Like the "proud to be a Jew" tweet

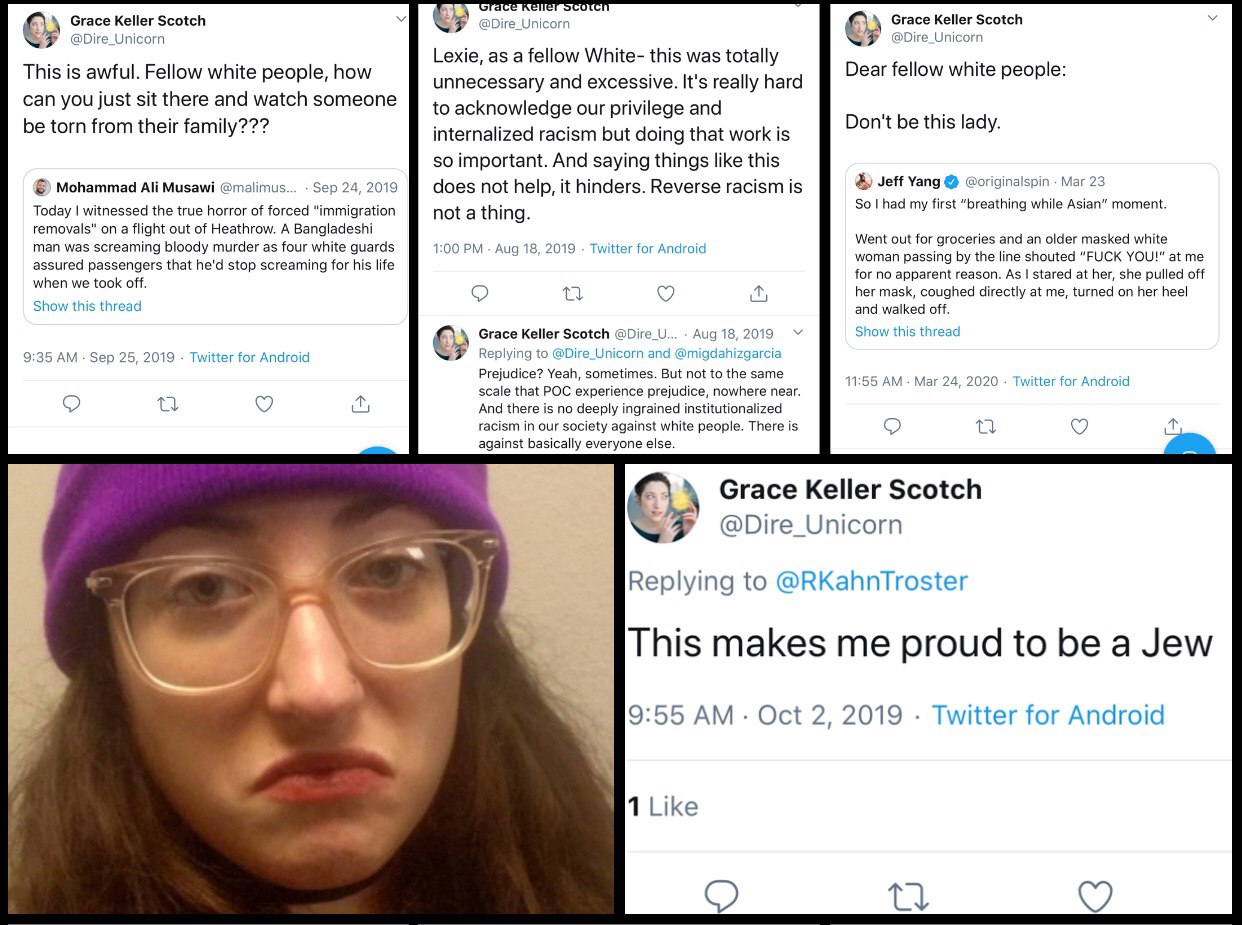(1095, 895)
